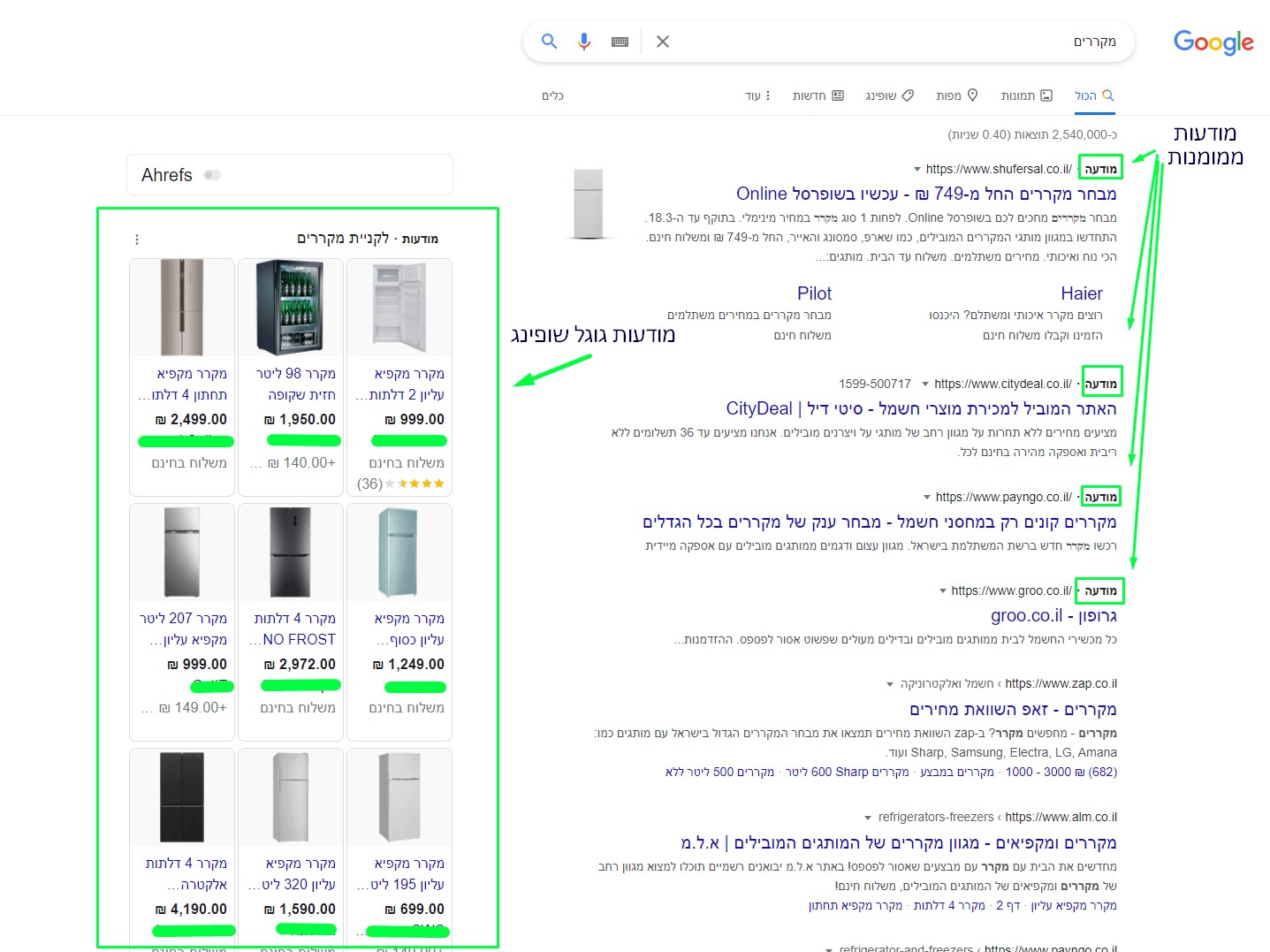Expand dropdown arrow next to groo.co.il URL

943,590
